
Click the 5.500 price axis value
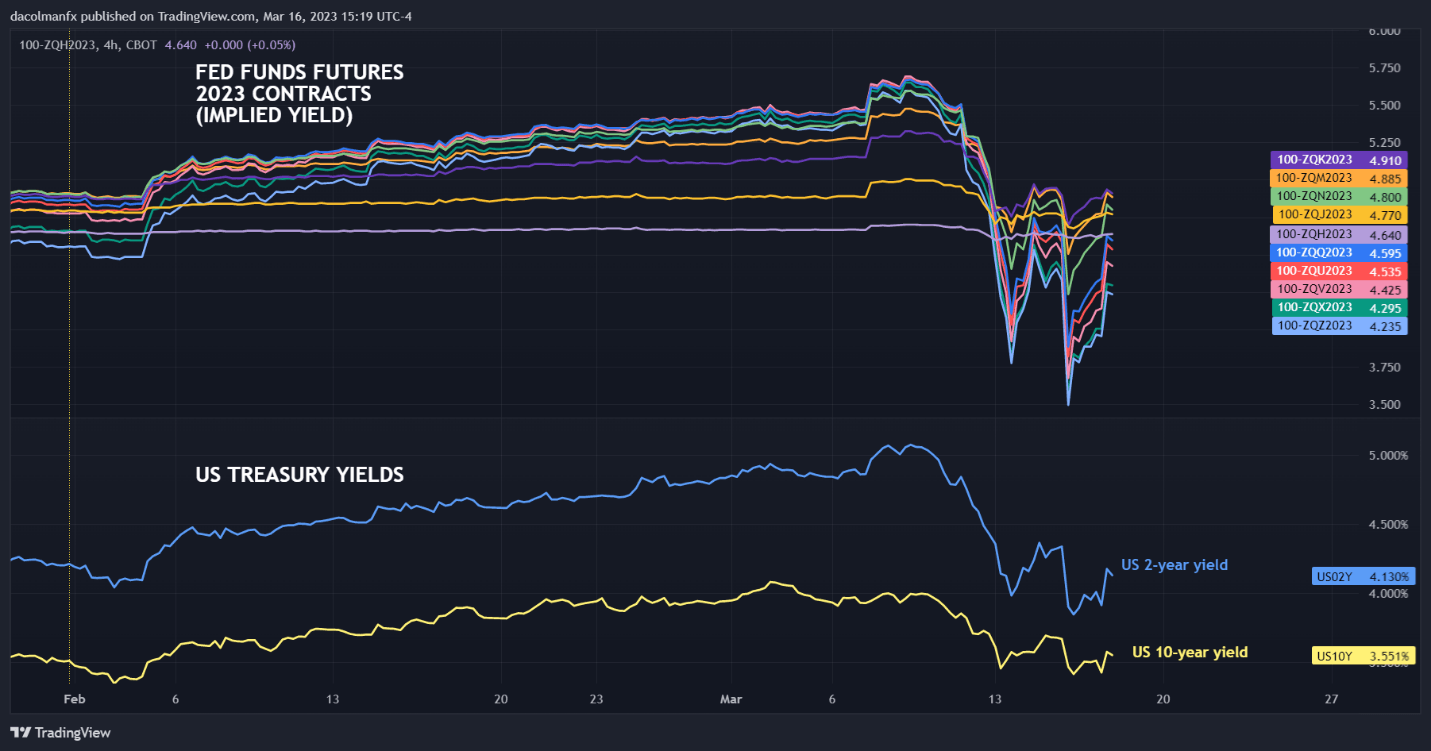(x=1385, y=106)
